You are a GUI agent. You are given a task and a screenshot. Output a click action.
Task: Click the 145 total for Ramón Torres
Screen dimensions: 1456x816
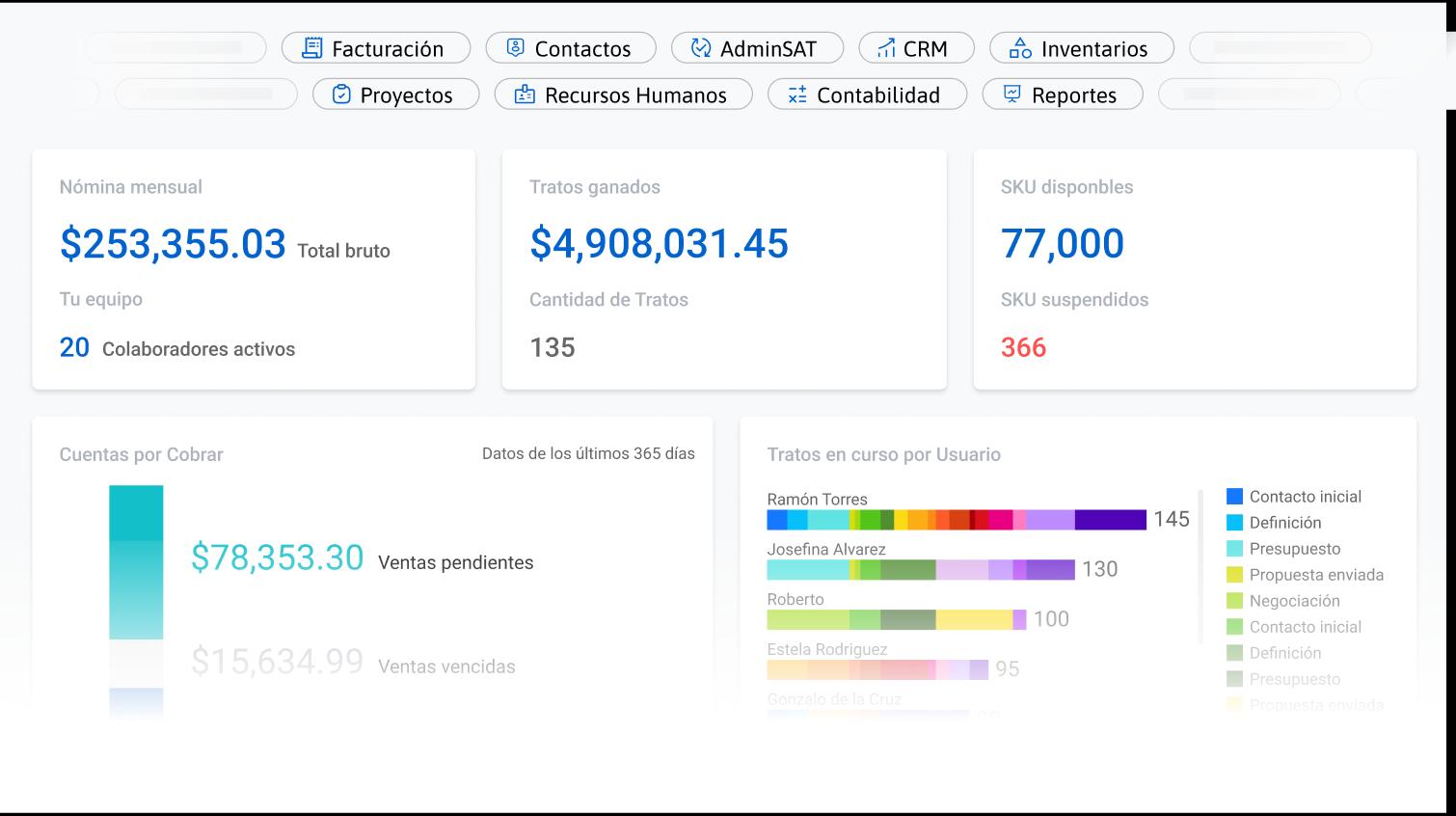(x=1172, y=519)
